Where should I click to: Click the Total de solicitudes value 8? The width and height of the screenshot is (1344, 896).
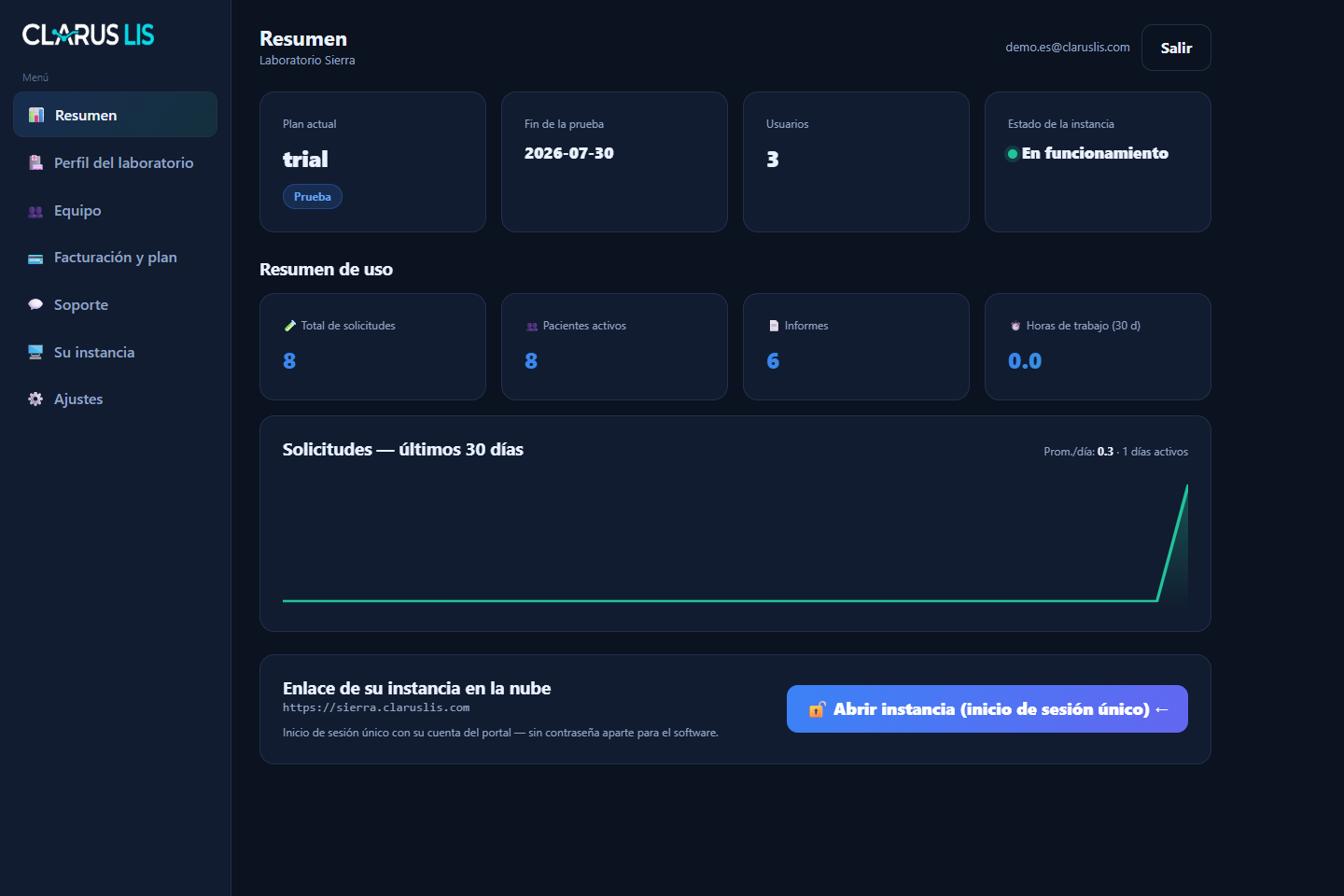[289, 361]
